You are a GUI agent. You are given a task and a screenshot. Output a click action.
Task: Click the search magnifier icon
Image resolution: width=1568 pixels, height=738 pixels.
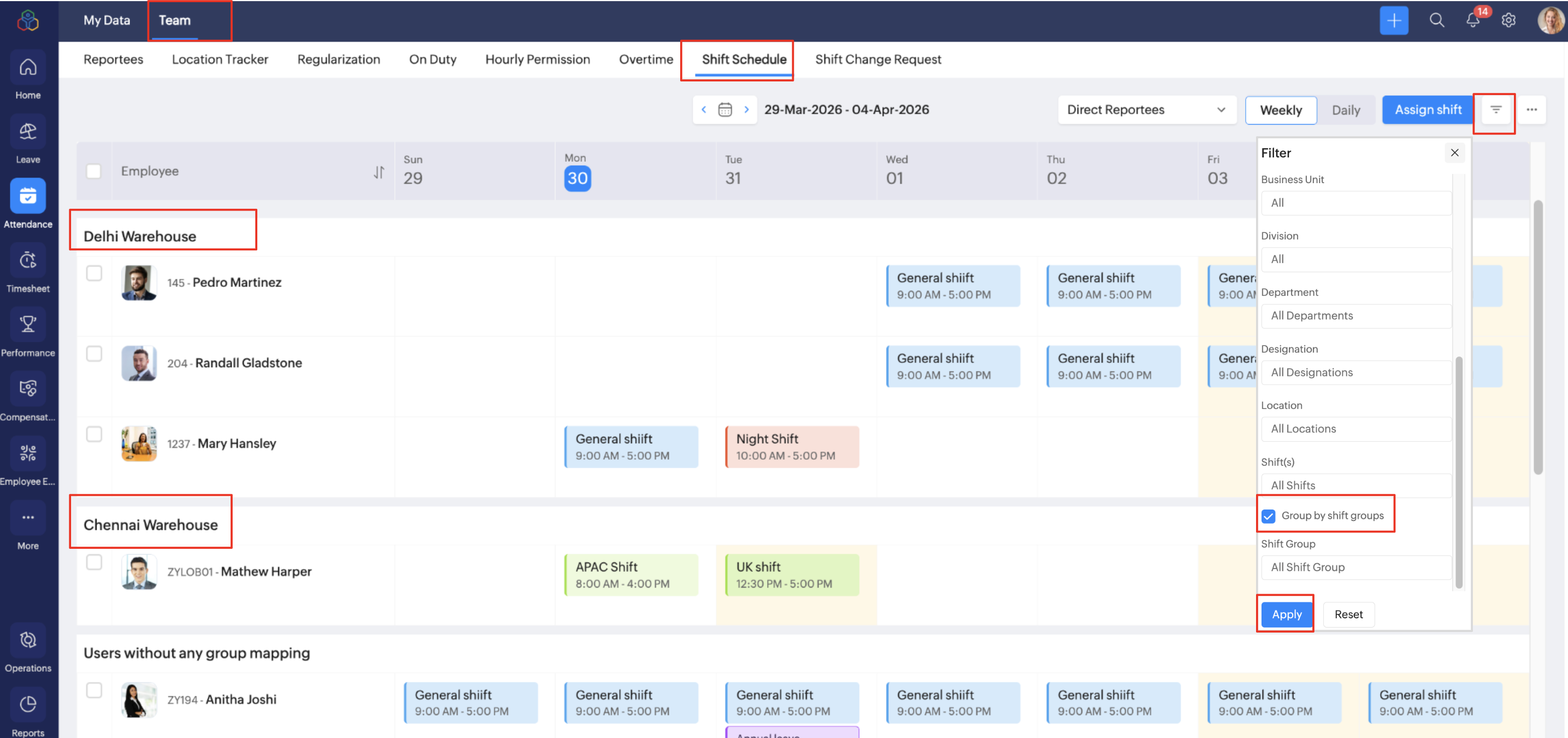[1436, 20]
